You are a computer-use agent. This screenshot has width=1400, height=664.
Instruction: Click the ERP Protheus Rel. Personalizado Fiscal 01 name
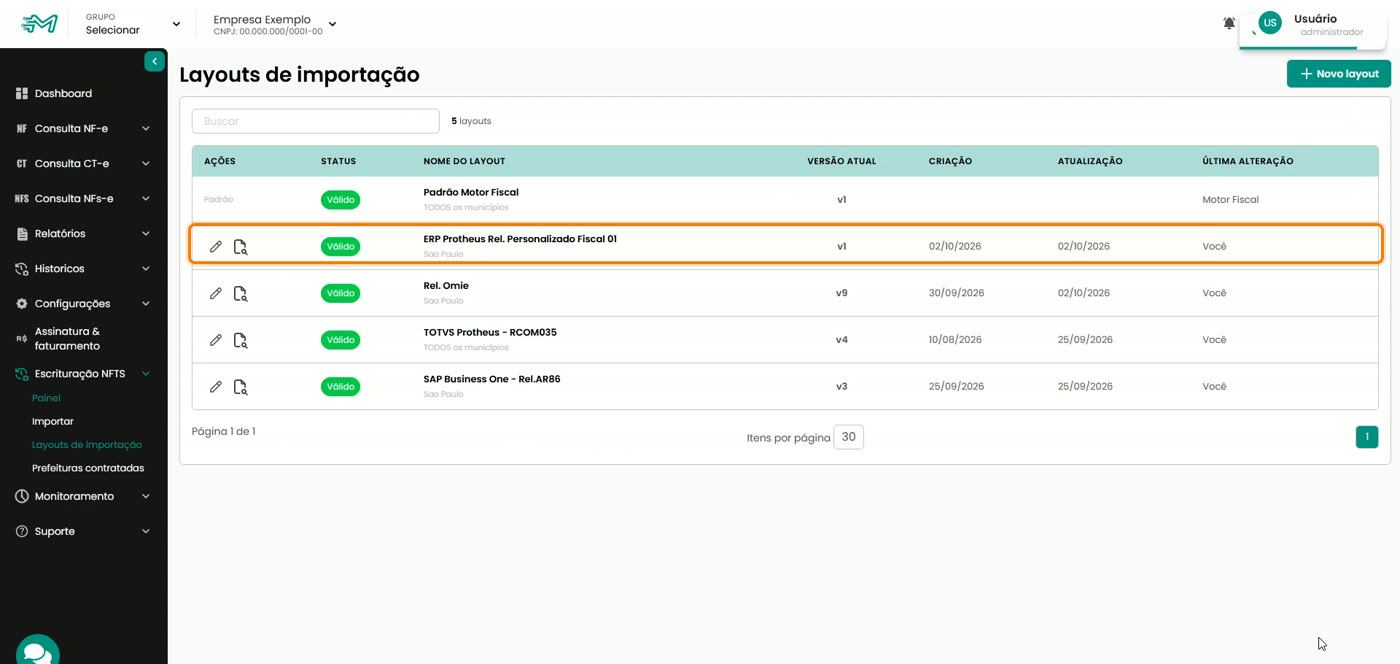pos(520,239)
